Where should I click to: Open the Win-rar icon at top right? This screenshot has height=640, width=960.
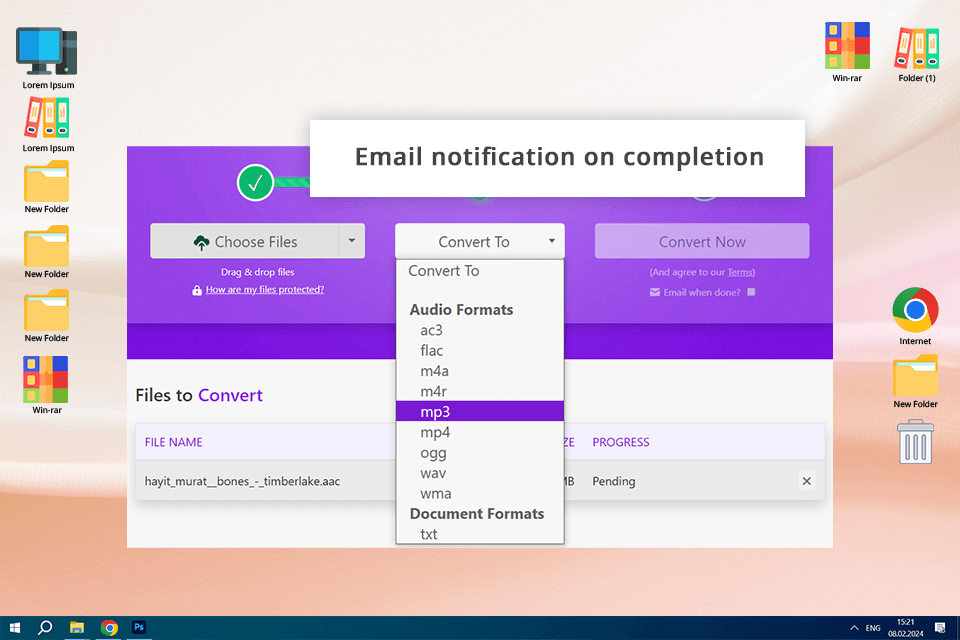coord(847,52)
